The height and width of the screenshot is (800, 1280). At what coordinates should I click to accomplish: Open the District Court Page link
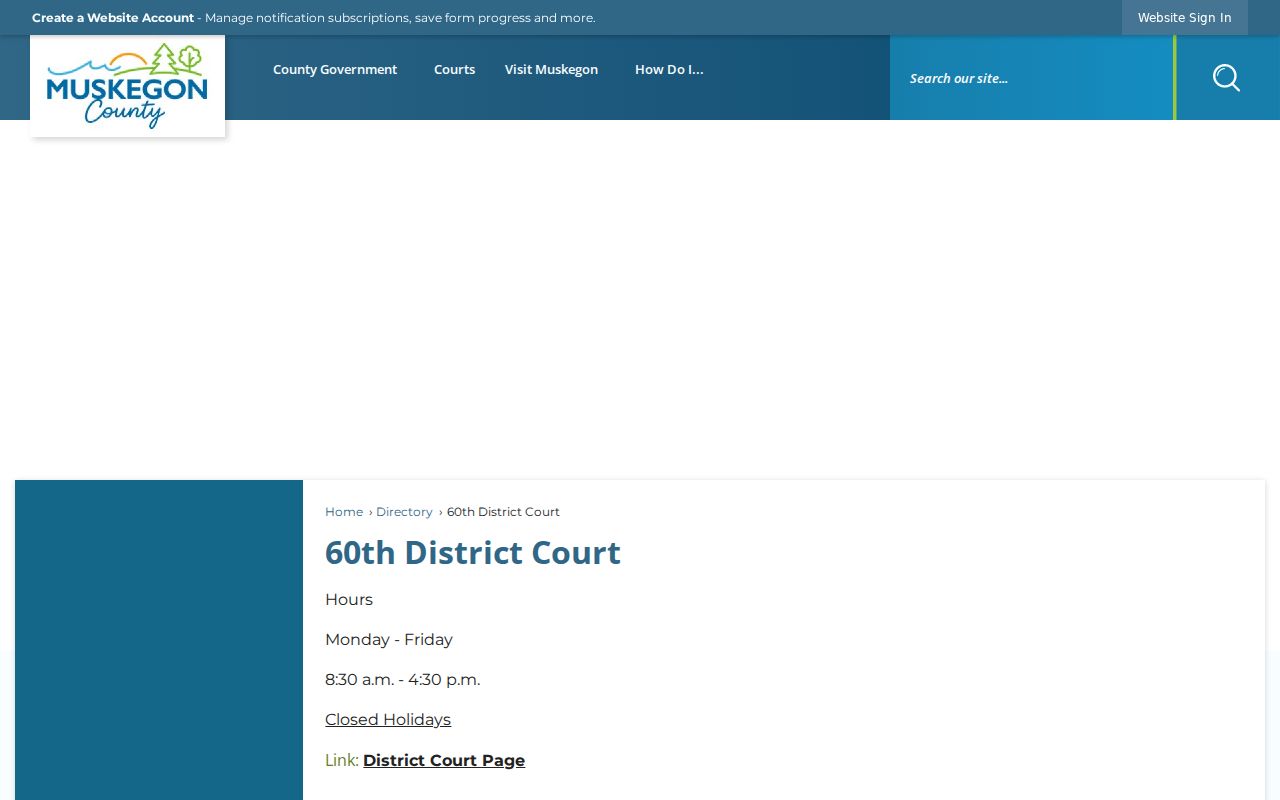444,761
